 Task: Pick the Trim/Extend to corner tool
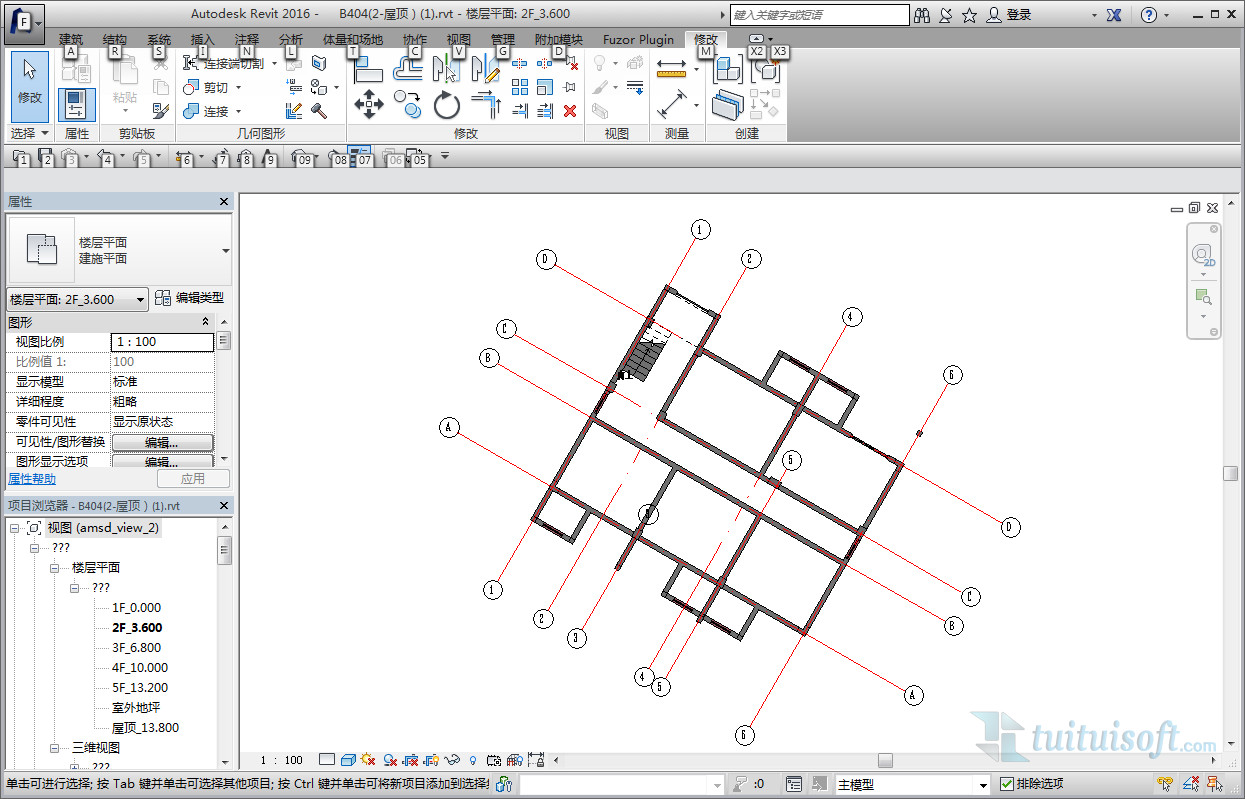[x=486, y=104]
